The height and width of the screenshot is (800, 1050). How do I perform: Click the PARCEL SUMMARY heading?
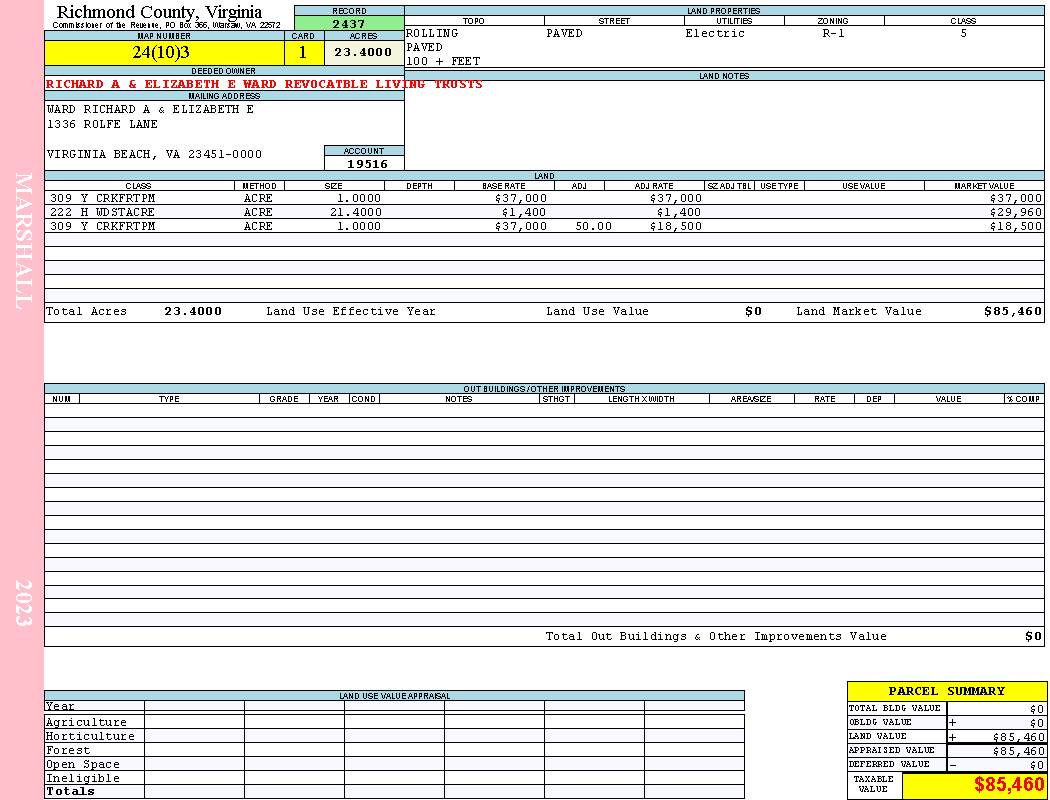coord(947,691)
